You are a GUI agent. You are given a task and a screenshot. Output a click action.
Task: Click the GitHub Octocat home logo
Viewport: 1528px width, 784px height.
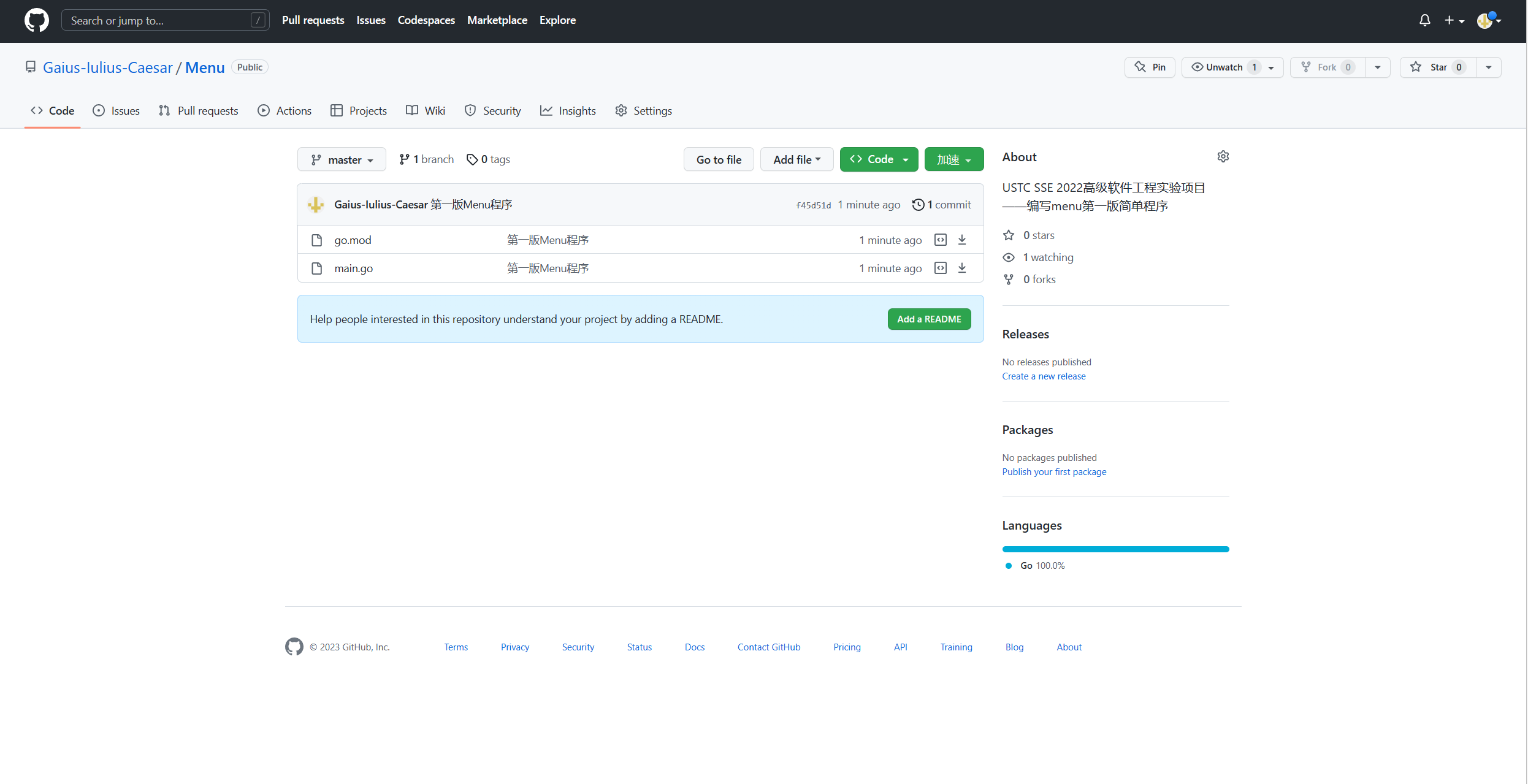click(36, 20)
